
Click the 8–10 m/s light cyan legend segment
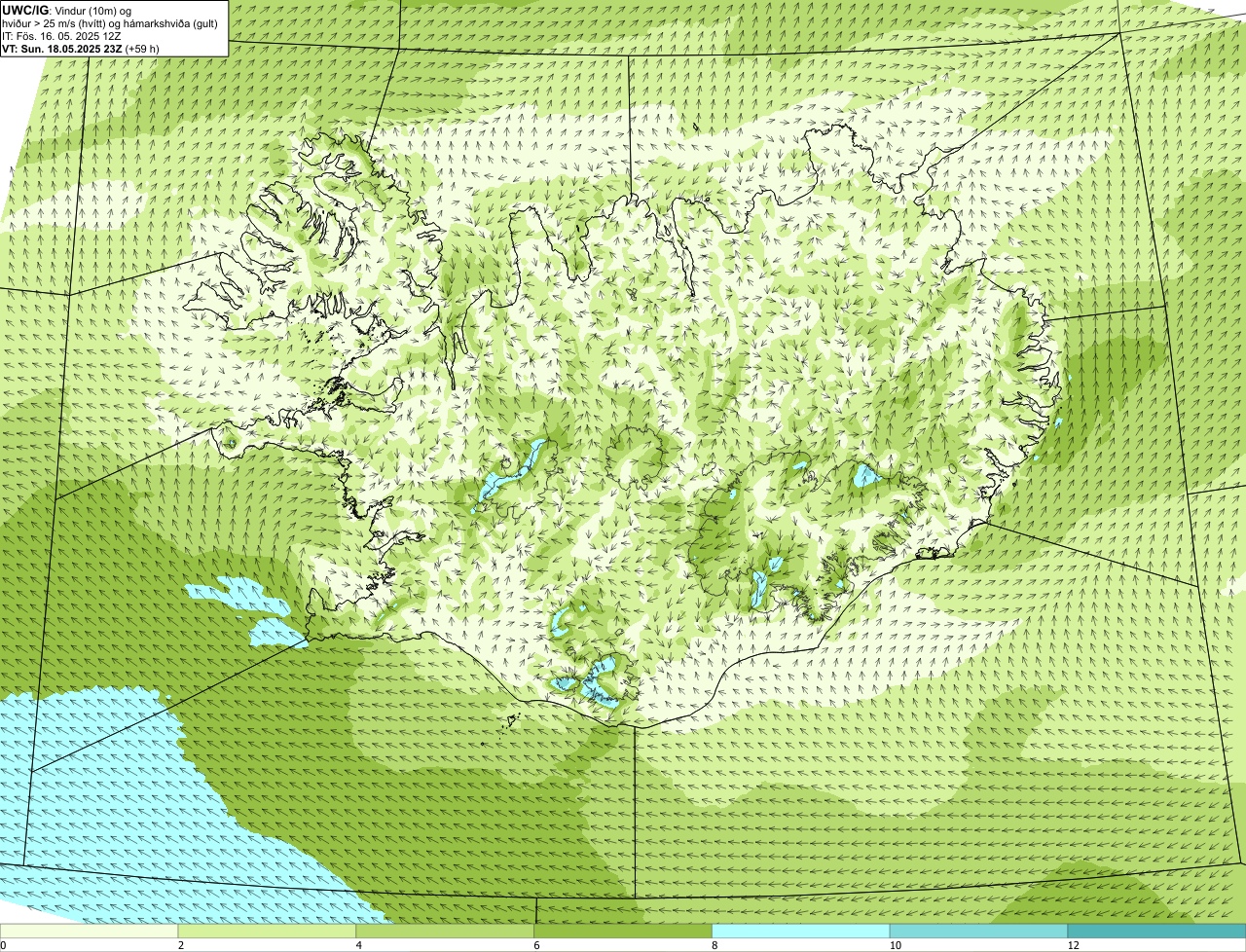click(802, 932)
